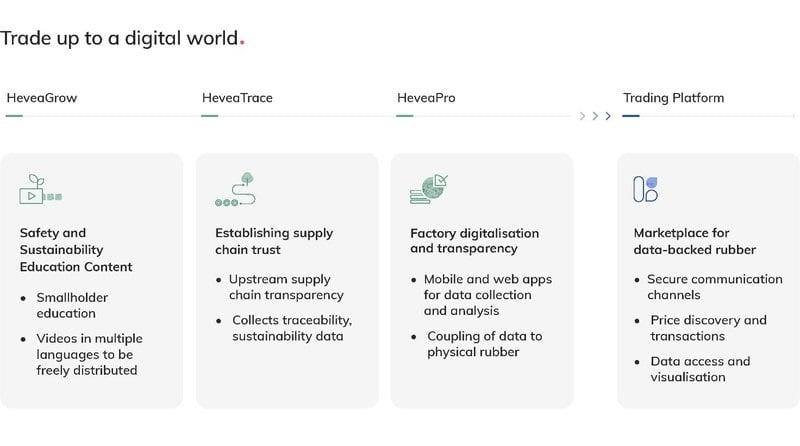Click the Smallholder education bullet point

(72, 307)
